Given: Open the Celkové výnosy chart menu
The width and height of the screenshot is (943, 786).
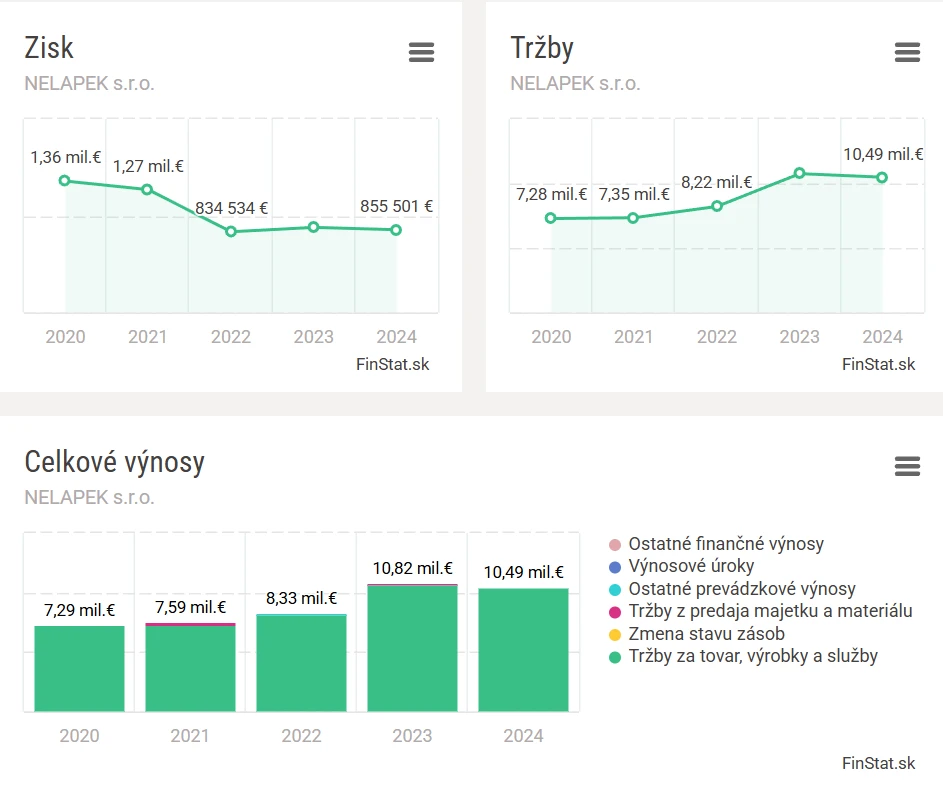Looking at the screenshot, I should (907, 466).
